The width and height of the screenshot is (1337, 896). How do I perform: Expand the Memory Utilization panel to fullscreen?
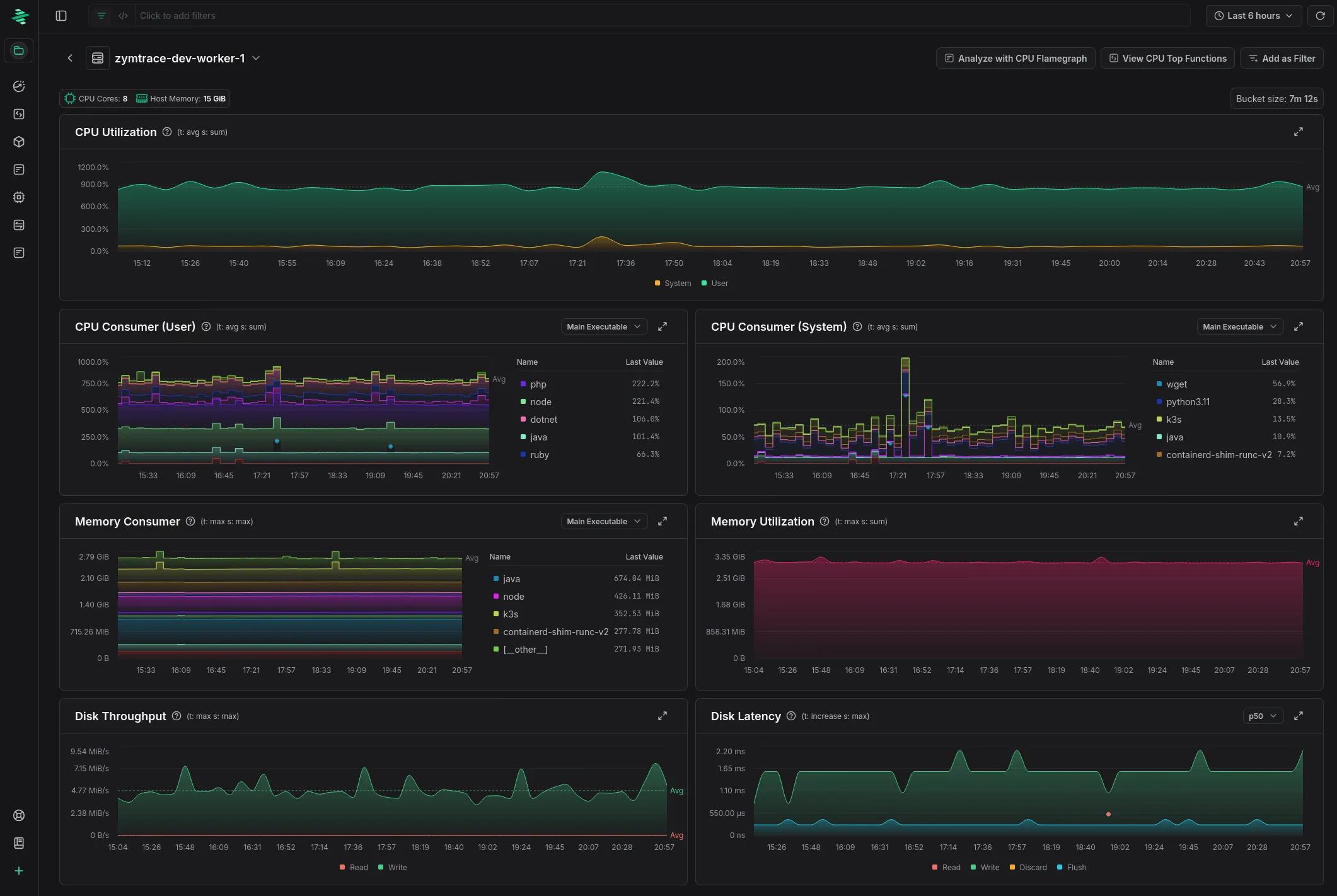click(1299, 521)
